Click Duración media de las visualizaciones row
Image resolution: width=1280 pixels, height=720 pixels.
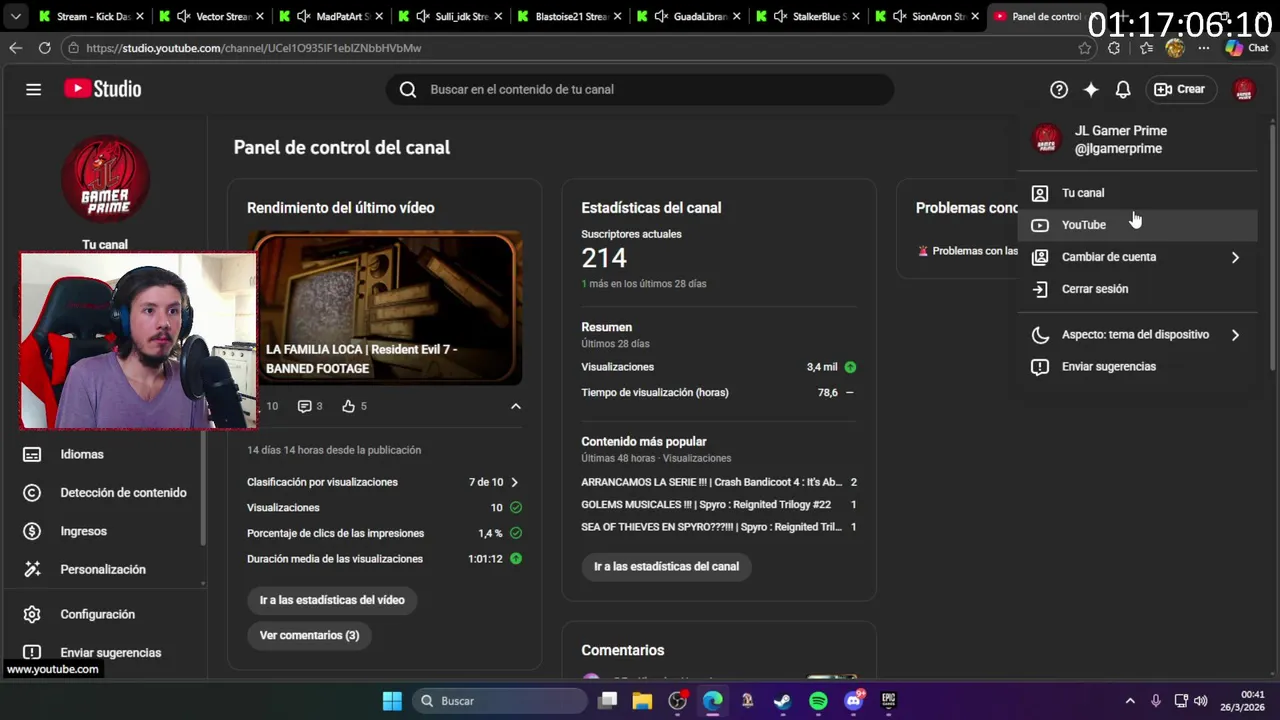point(384,559)
